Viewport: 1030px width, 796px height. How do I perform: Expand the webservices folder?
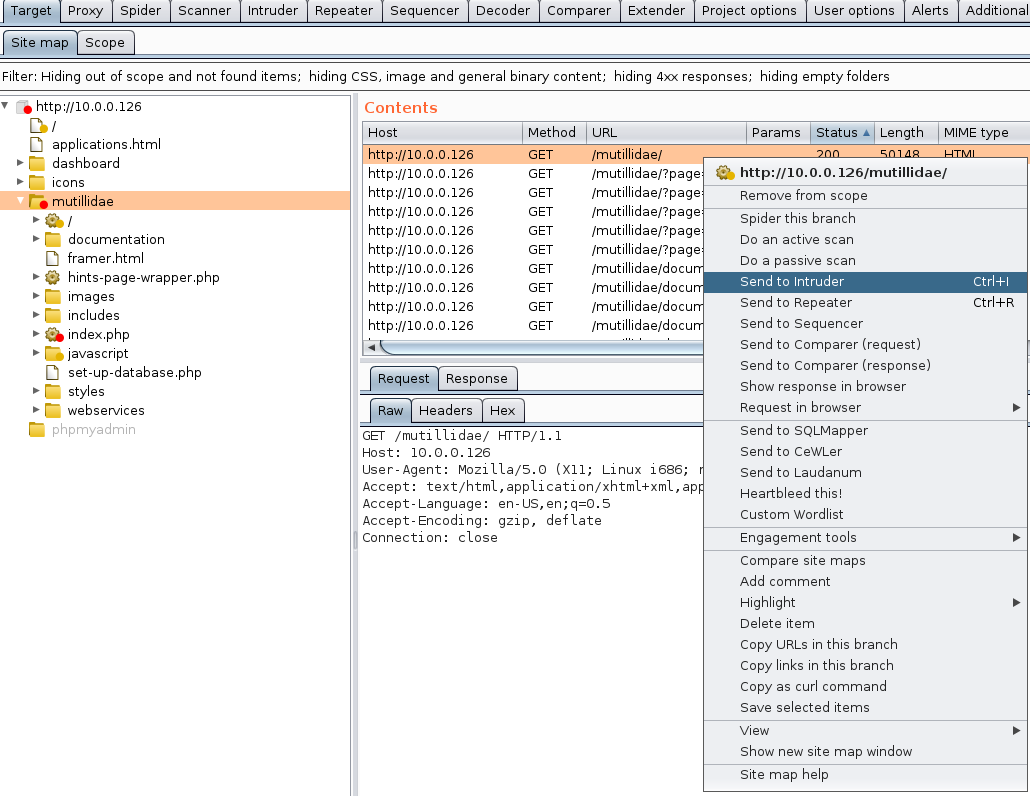pos(36,410)
